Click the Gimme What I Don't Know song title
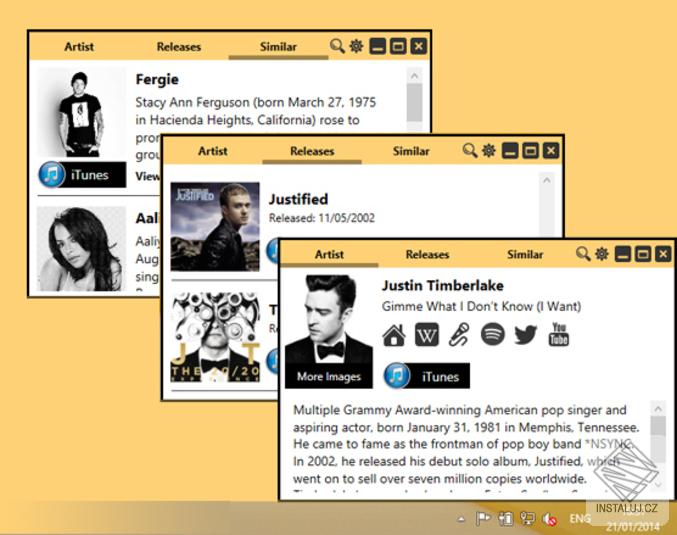The height and width of the screenshot is (535, 677). tap(481, 306)
